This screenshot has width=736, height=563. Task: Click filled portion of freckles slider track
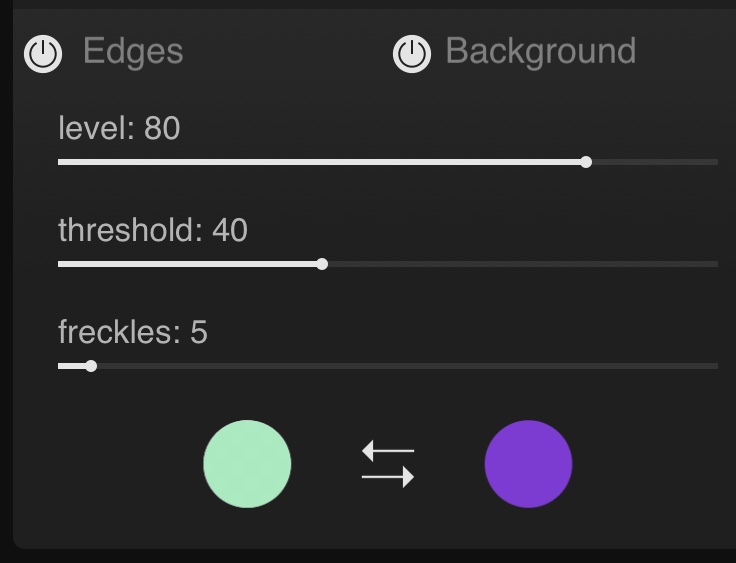point(72,366)
